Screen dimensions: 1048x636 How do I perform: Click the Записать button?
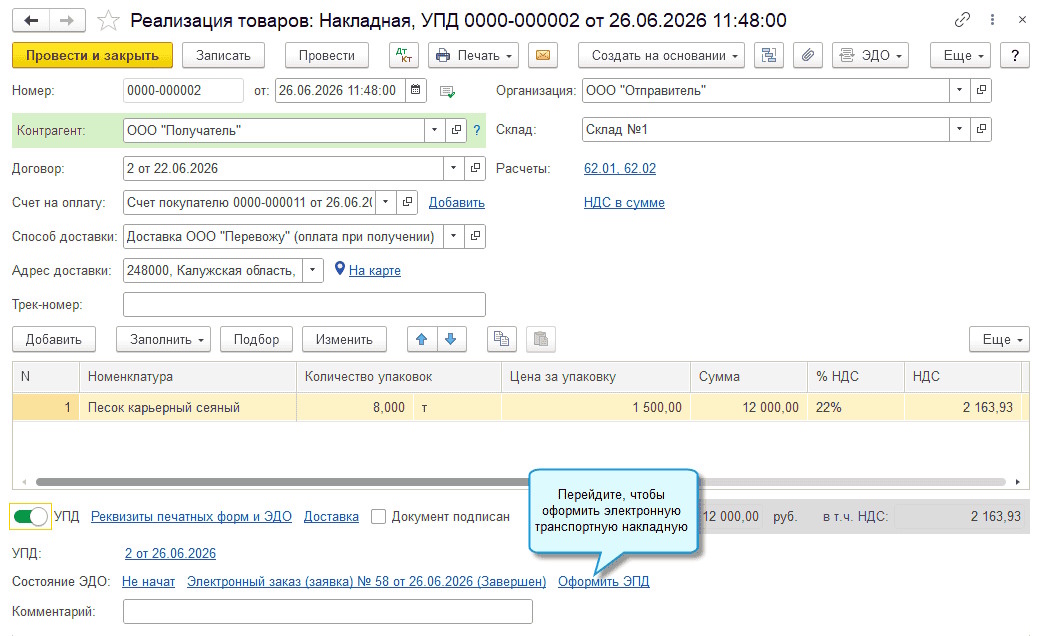223,55
